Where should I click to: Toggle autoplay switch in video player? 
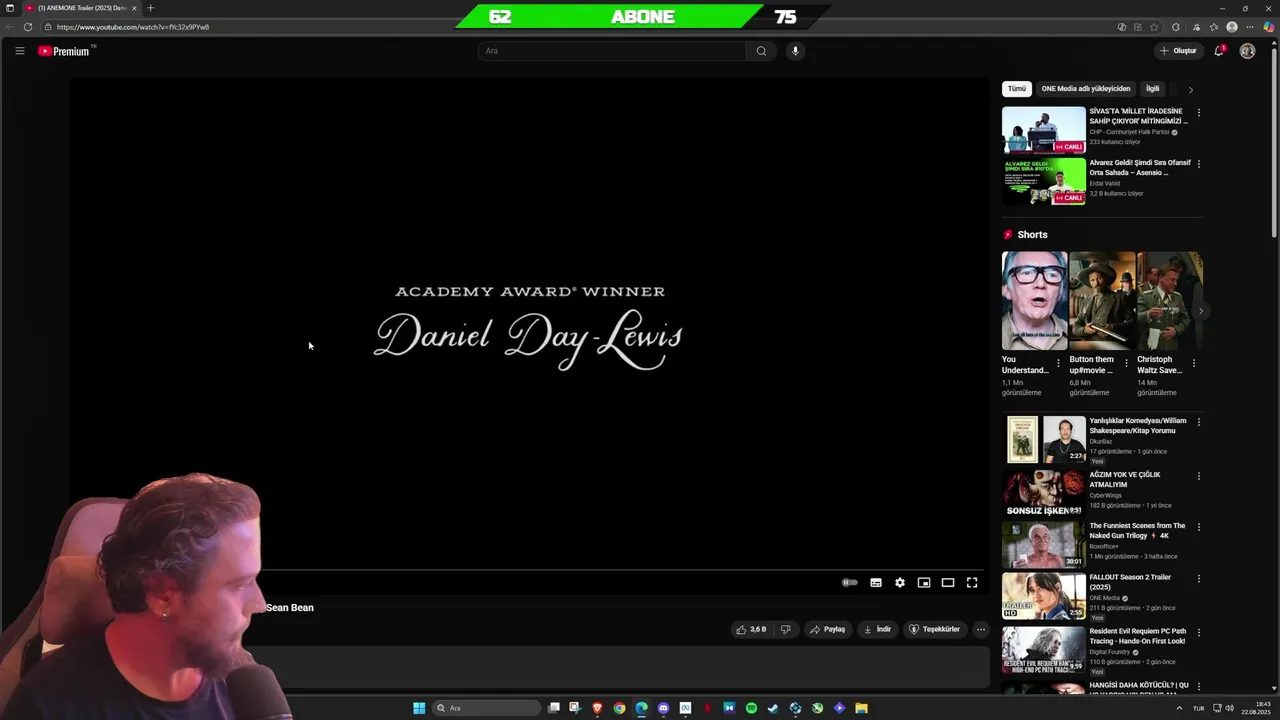coord(850,582)
